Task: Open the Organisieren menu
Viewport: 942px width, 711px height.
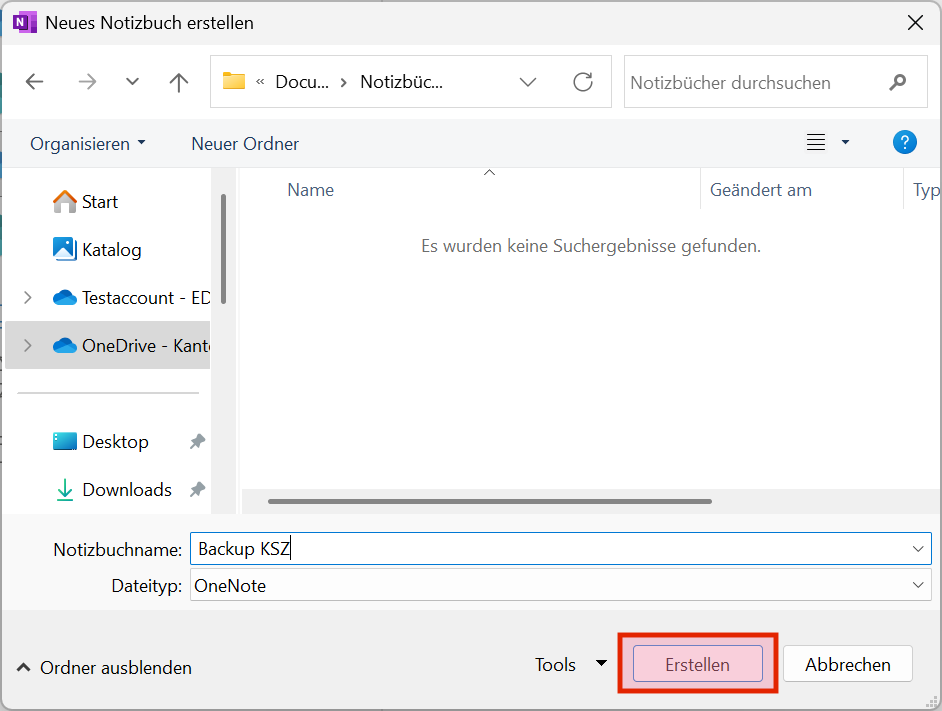Action: click(88, 144)
